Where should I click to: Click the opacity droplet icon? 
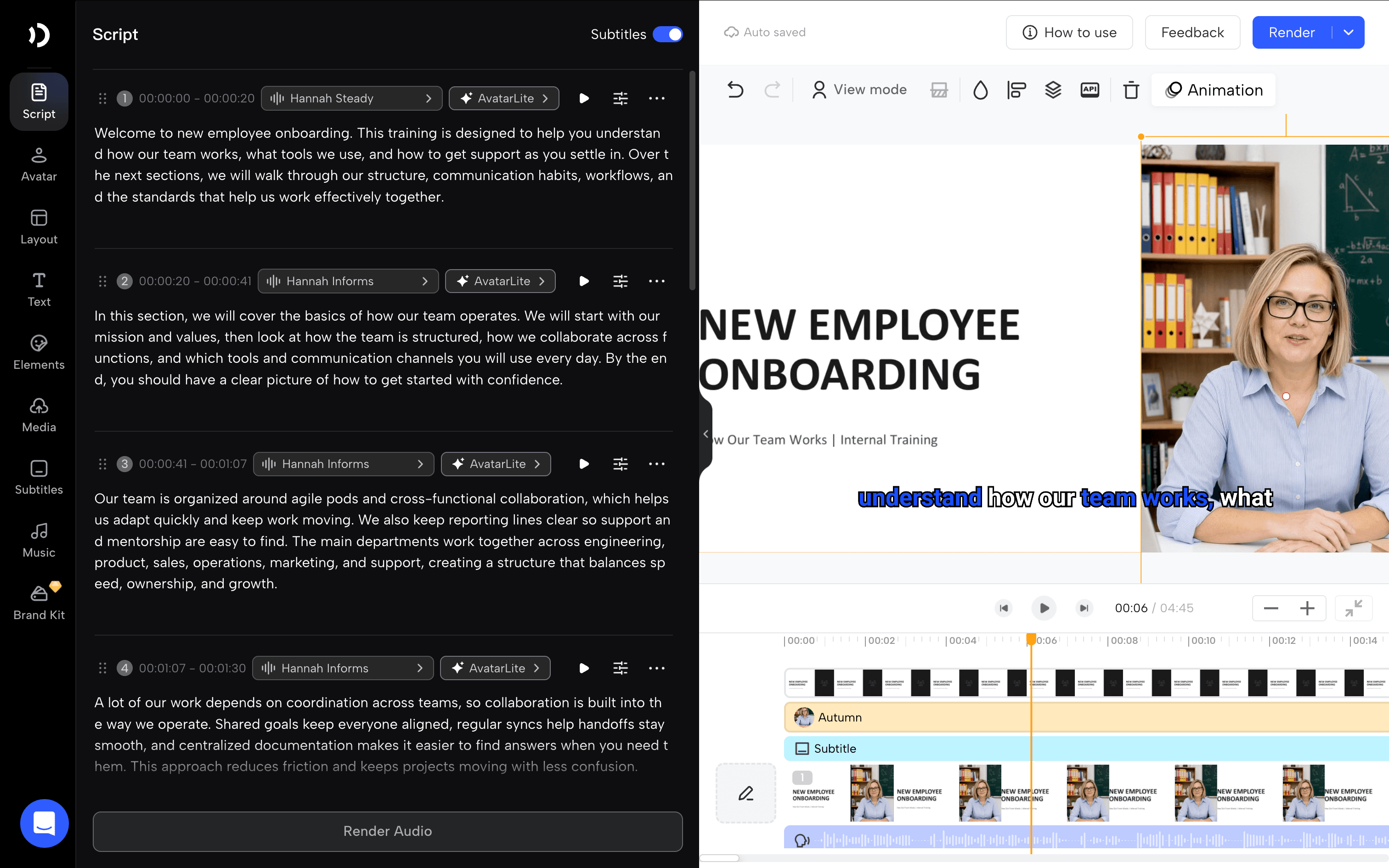980,90
